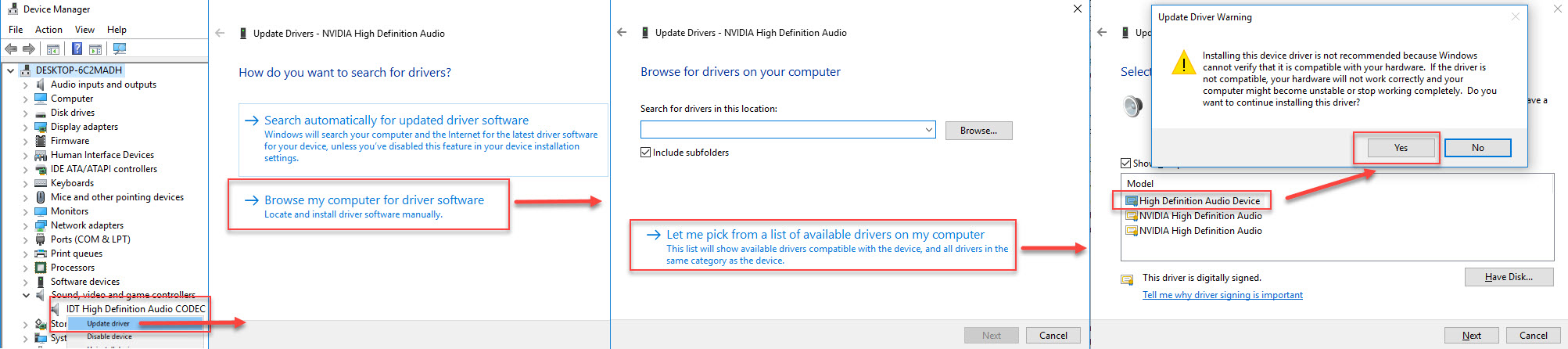Click the DESKTOP-6C2MADH computer icon
Viewport: 1568px width, 349px height.
(x=26, y=70)
